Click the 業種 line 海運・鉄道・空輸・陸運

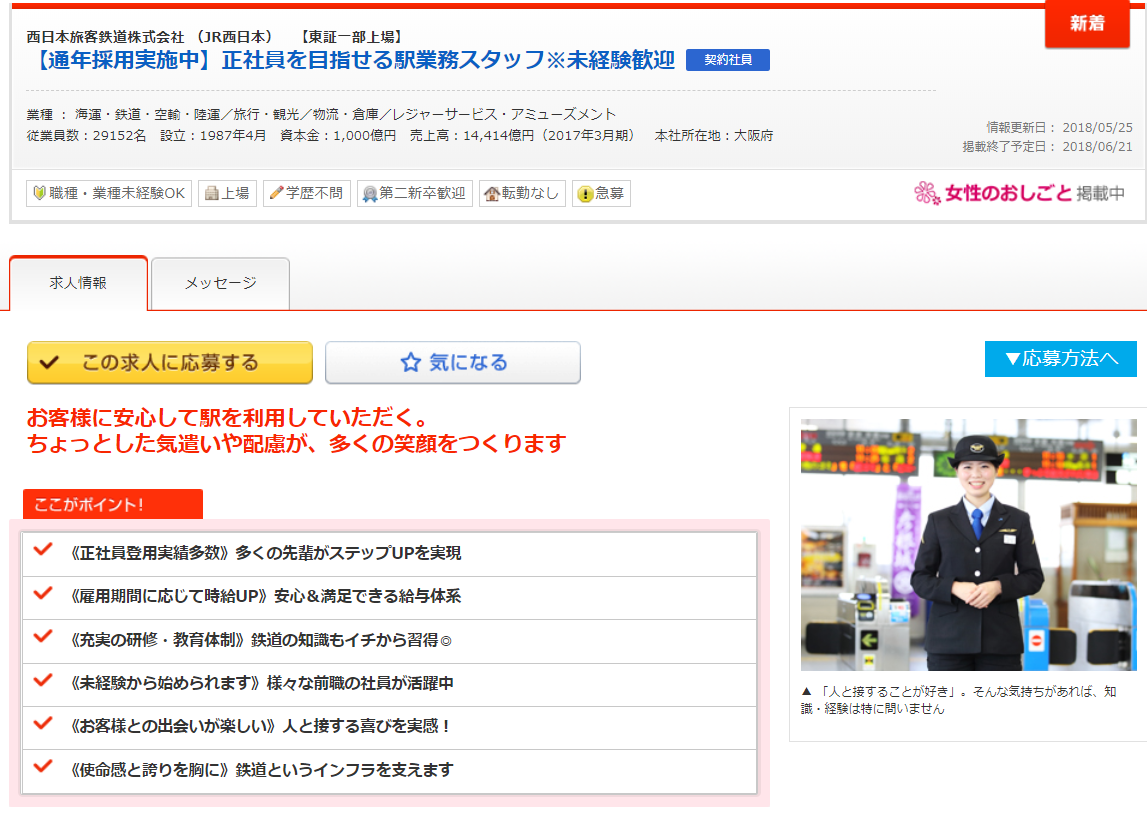click(x=321, y=114)
